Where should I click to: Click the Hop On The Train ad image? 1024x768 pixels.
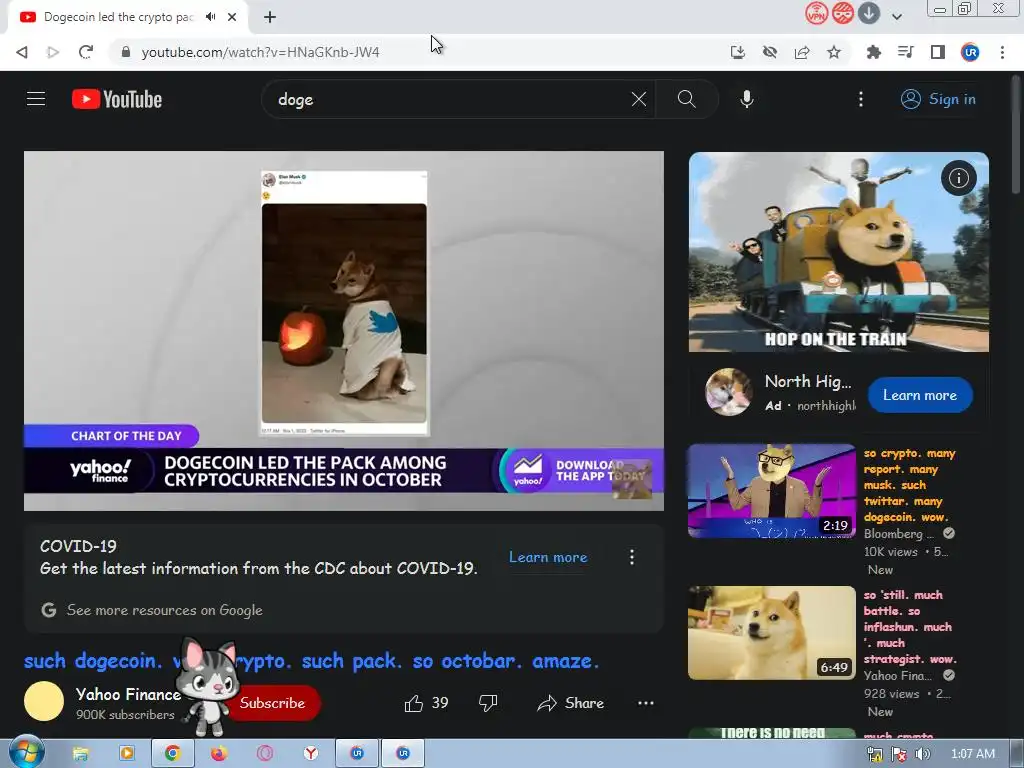point(839,252)
